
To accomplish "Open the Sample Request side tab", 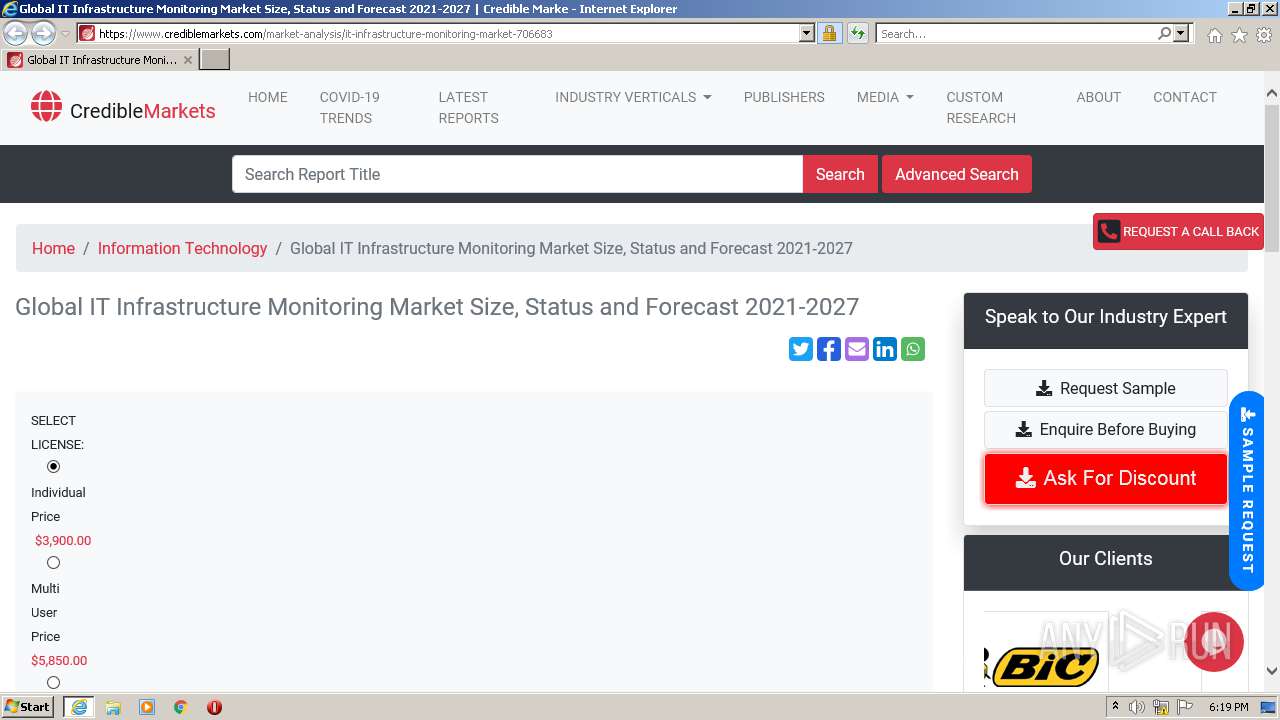I will click(x=1246, y=490).
